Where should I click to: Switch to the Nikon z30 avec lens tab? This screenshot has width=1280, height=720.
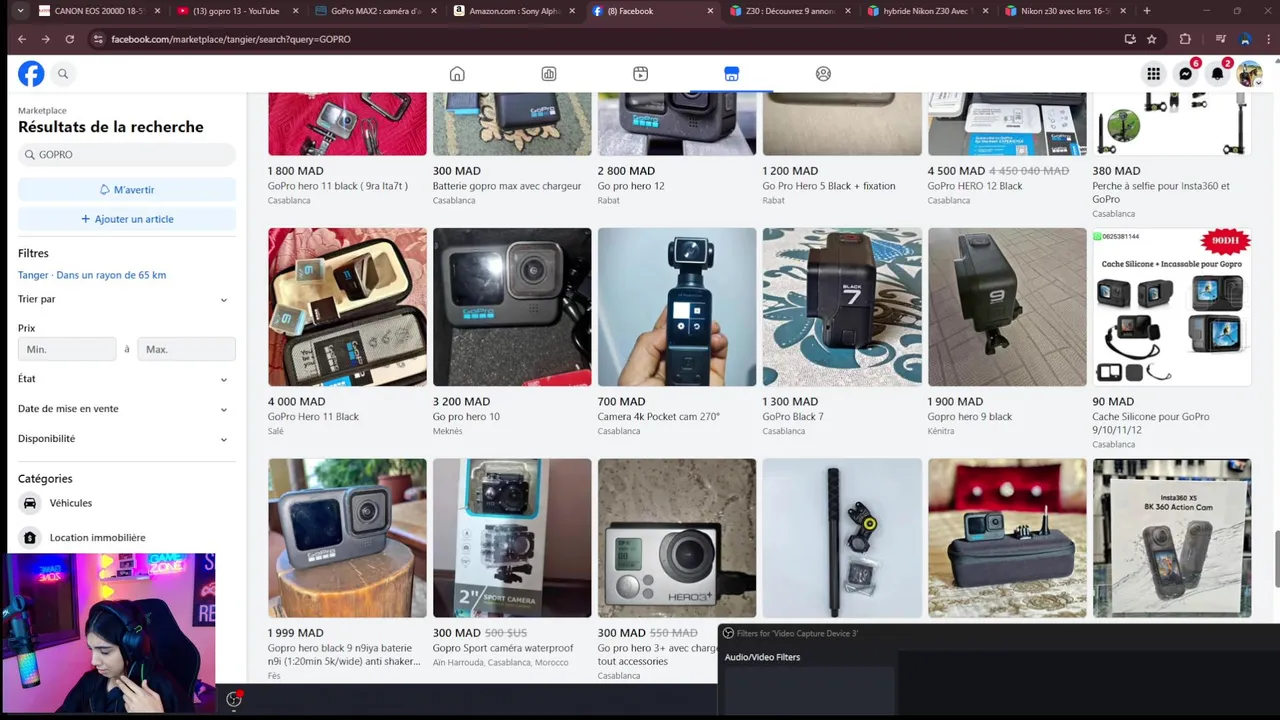(x=1065, y=11)
